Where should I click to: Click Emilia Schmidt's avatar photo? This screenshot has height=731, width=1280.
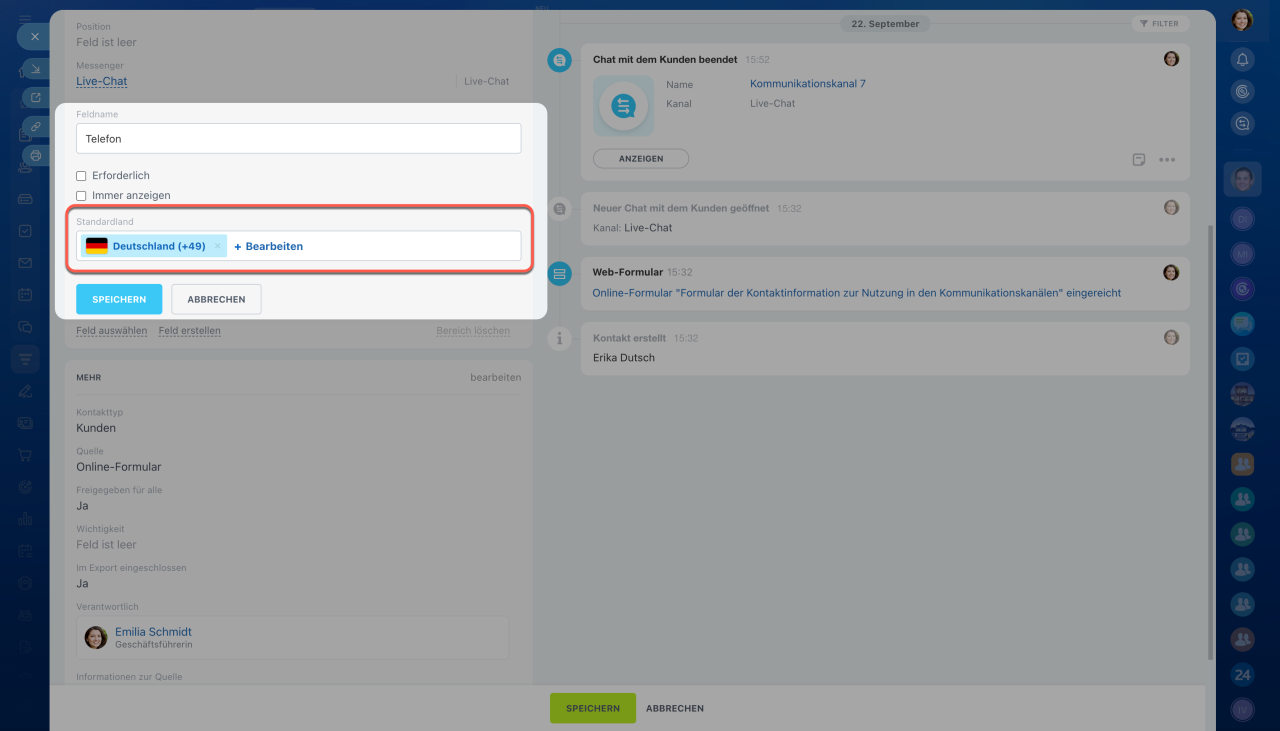(96, 638)
